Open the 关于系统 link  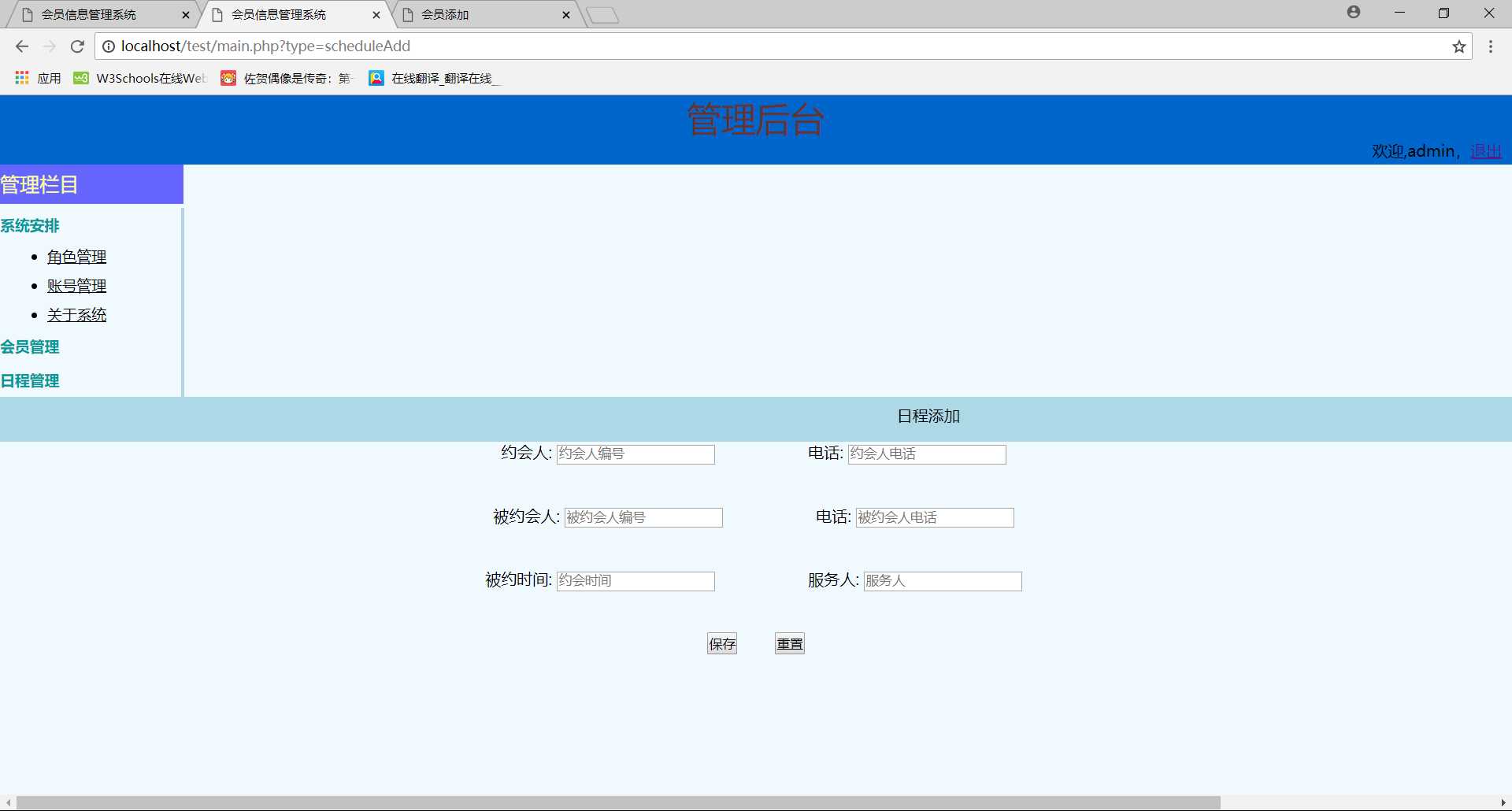tap(76, 316)
